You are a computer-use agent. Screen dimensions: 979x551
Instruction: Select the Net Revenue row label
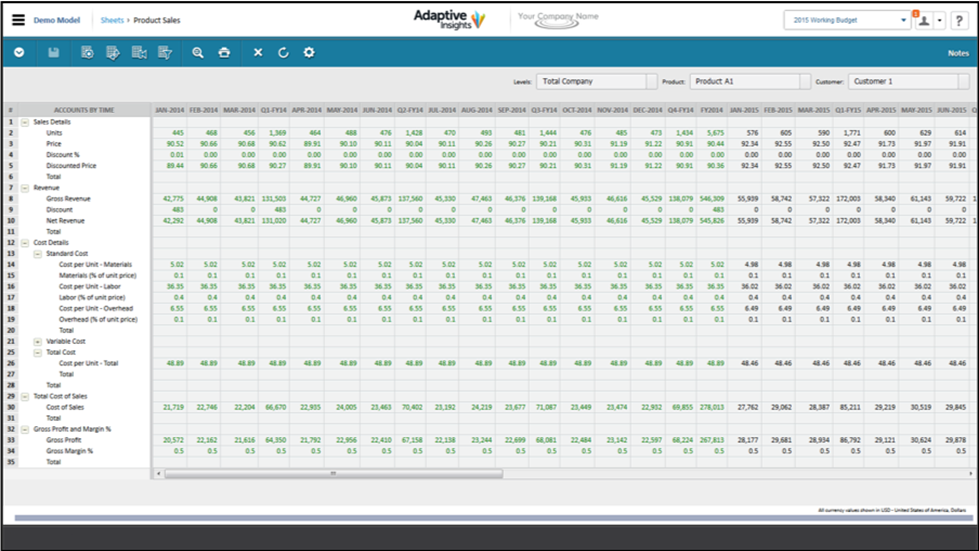pos(65,221)
